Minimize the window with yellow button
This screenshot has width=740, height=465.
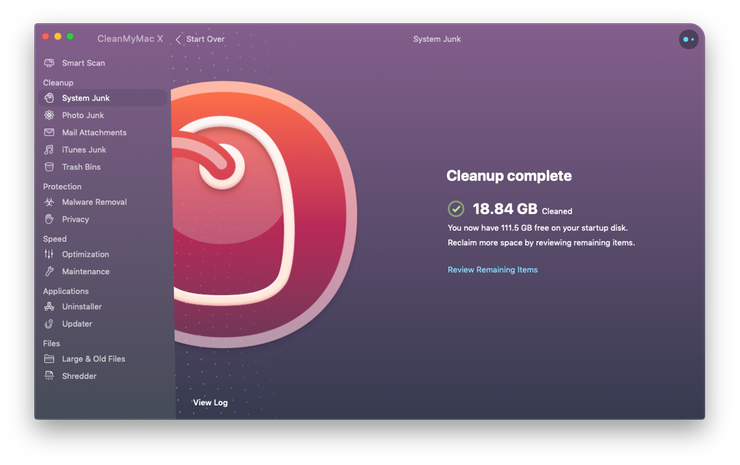coord(58,36)
